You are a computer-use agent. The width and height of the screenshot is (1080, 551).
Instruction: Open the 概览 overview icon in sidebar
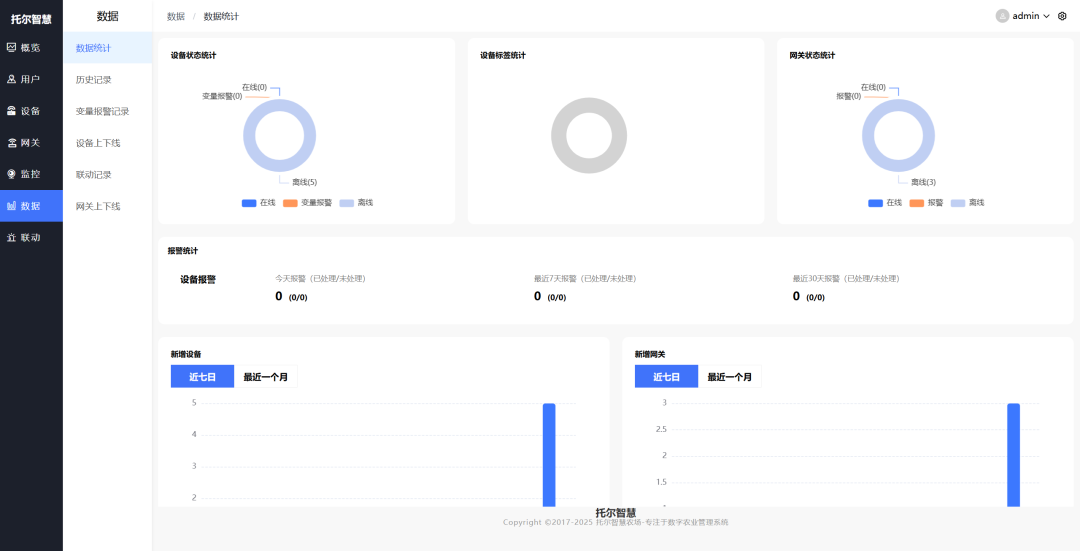11,48
